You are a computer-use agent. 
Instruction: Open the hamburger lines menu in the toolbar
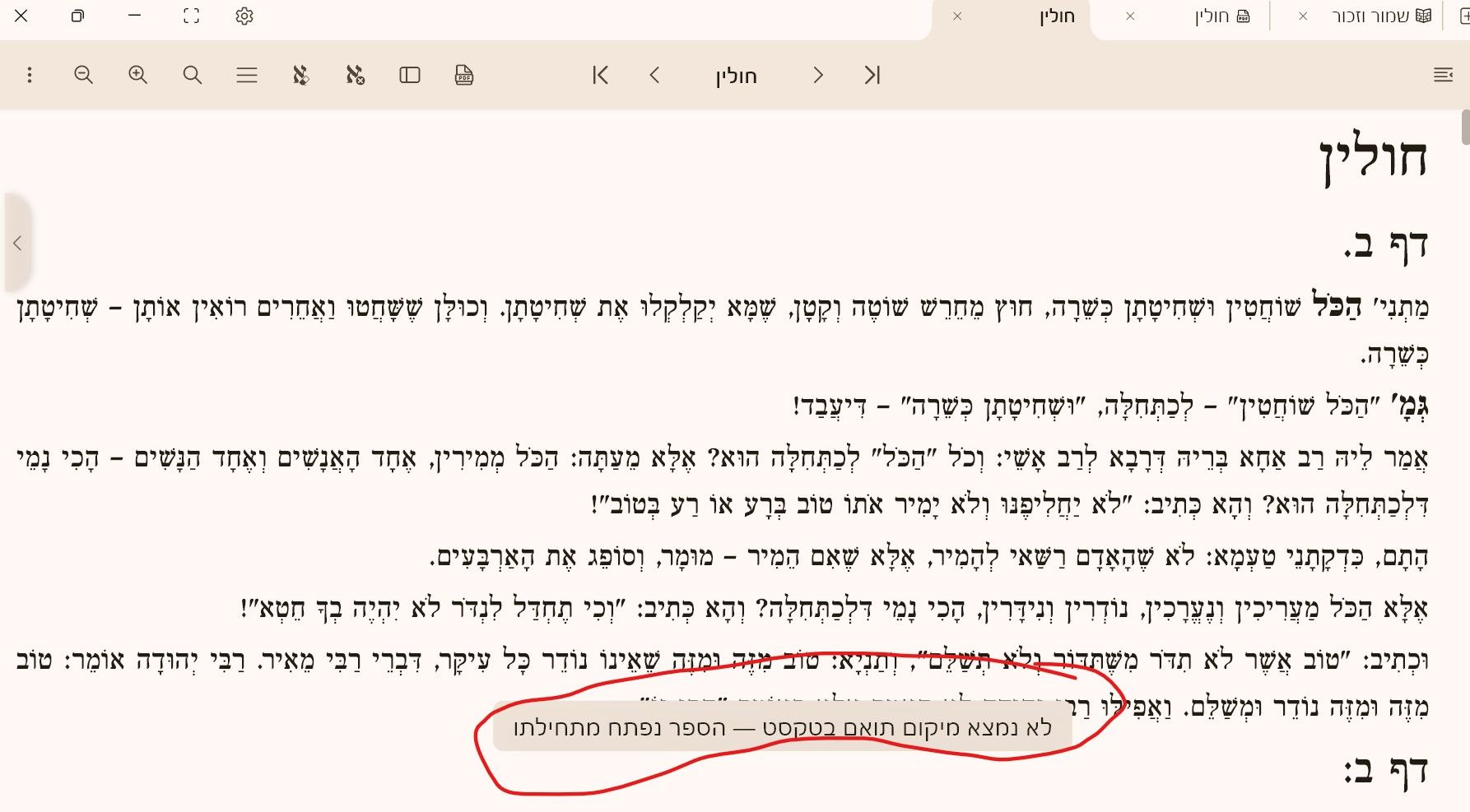pos(247,76)
